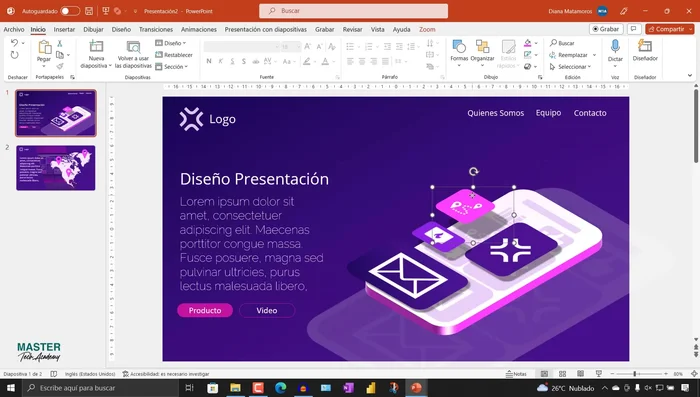
Task: Click the Producto button on slide
Action: [205, 310]
